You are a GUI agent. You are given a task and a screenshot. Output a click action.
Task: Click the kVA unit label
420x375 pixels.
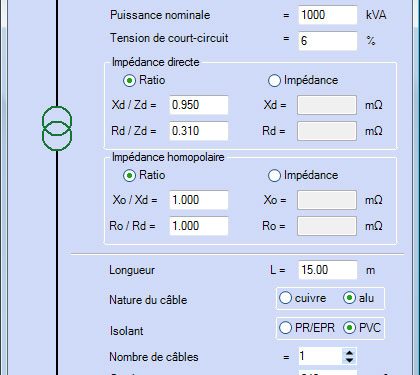coord(376,15)
